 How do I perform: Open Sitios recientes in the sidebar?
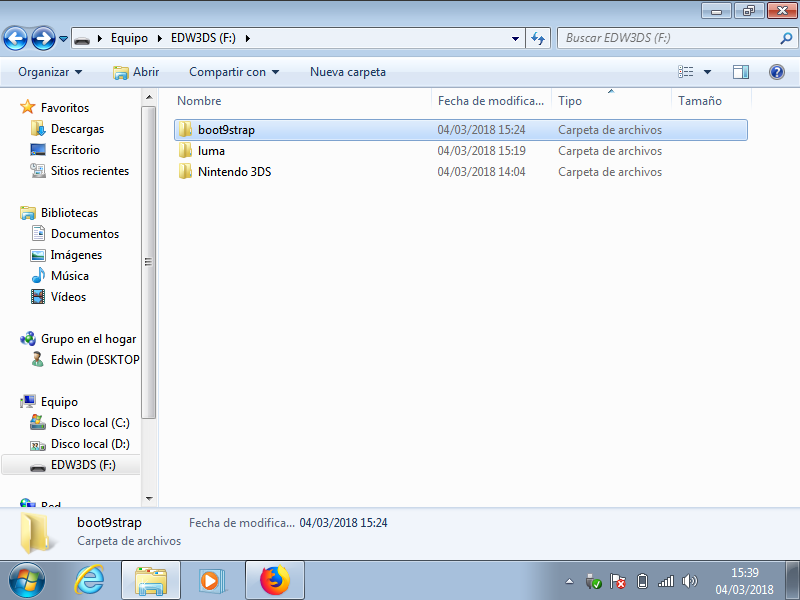point(90,171)
